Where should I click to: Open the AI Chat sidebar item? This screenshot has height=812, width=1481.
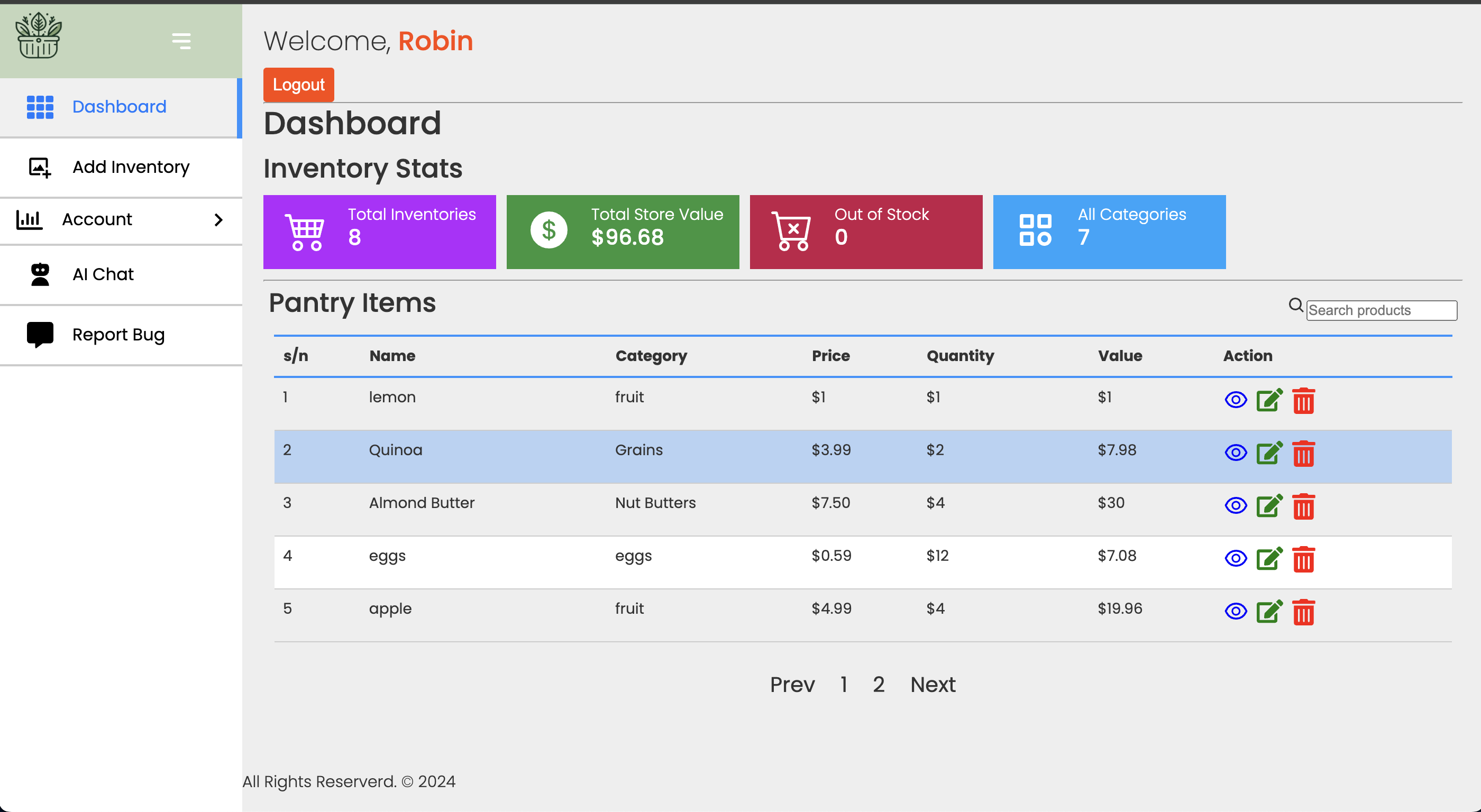(x=103, y=274)
